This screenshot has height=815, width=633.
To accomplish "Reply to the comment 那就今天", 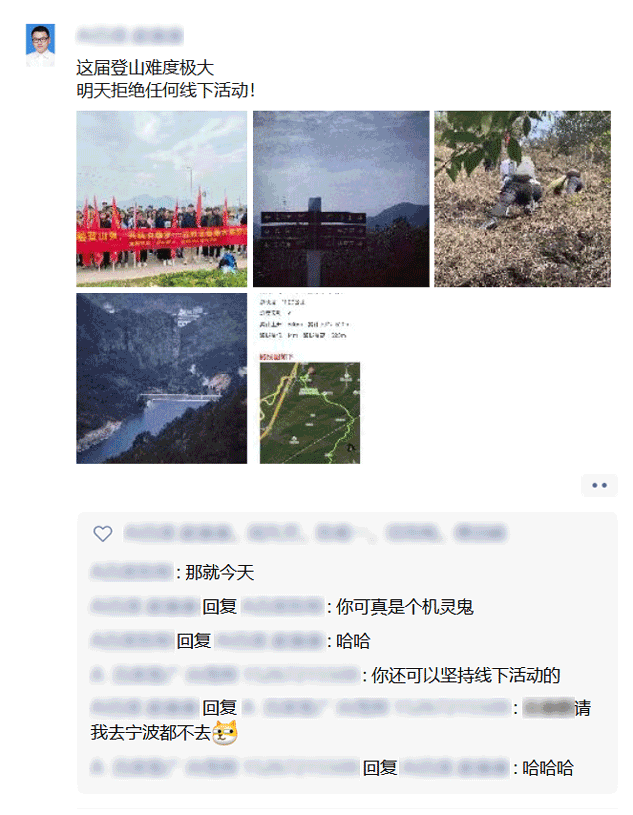I will coord(219,573).
